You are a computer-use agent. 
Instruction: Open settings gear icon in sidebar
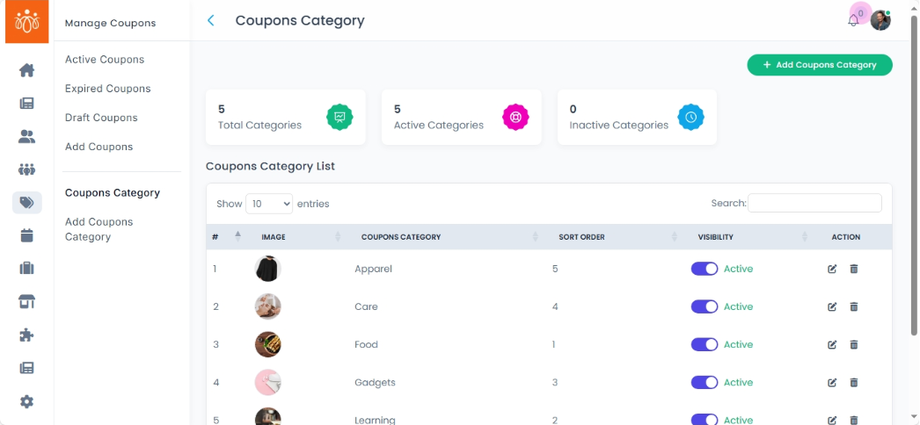(27, 401)
